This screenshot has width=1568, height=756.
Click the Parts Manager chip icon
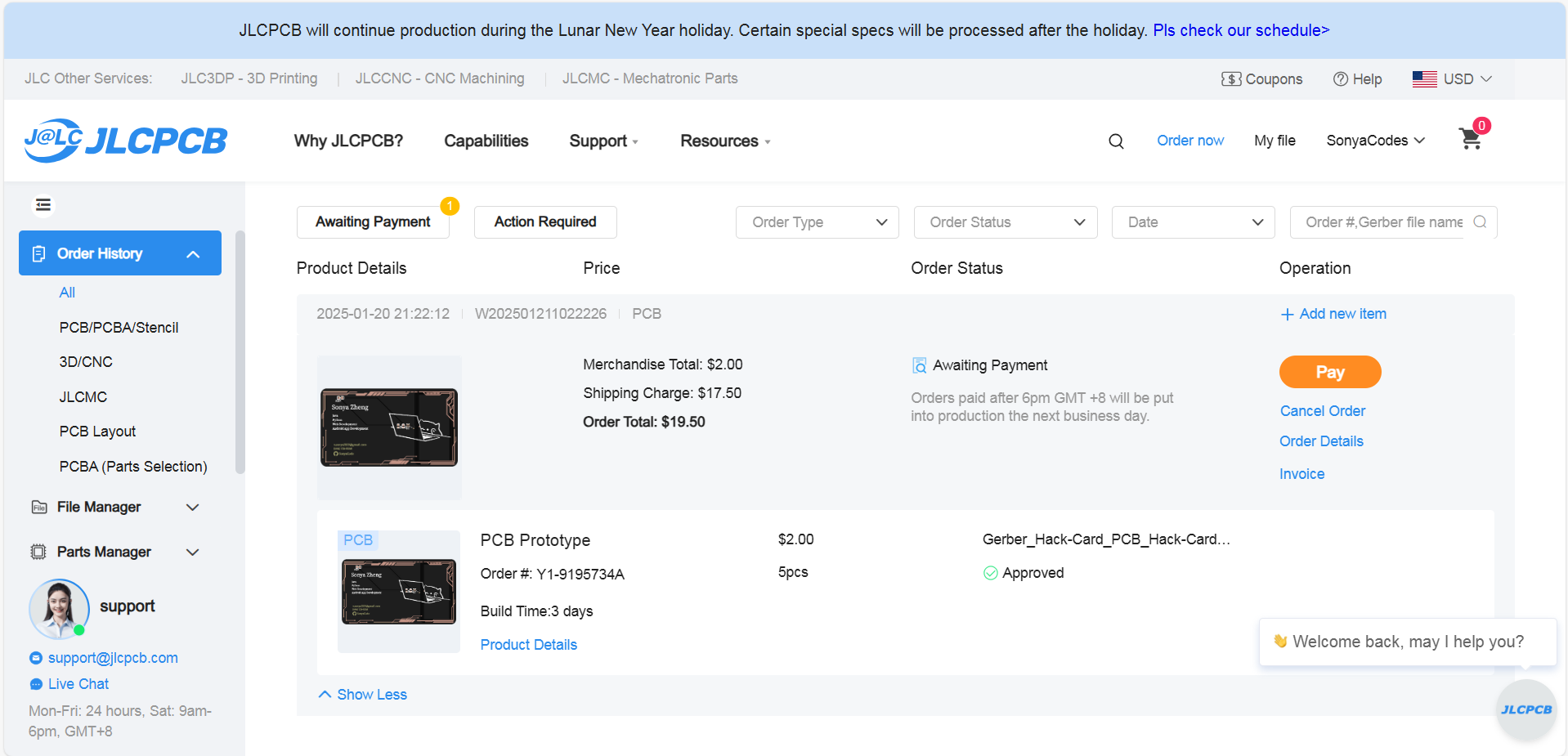point(38,552)
